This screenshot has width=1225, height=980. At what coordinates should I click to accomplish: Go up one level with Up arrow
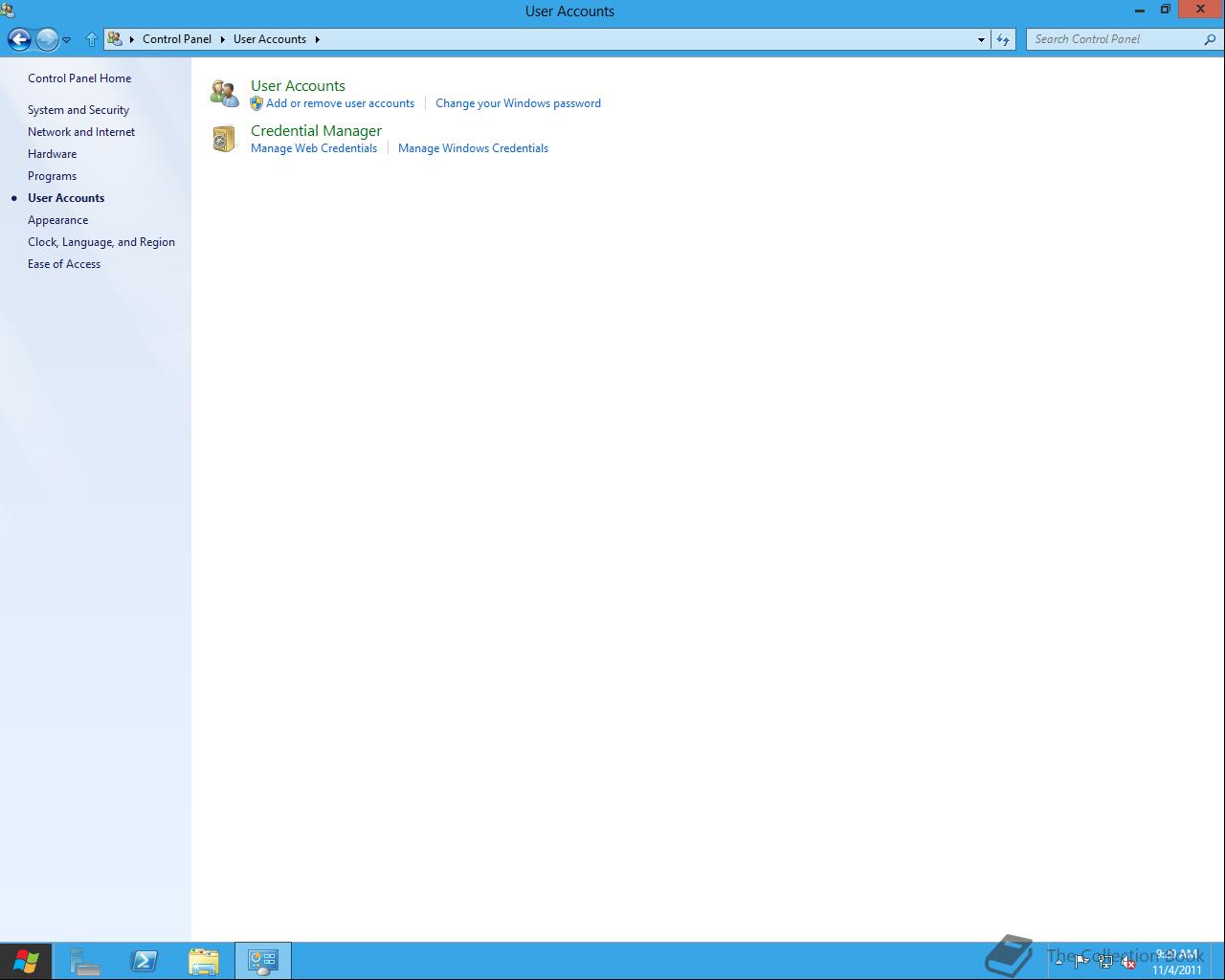[x=92, y=39]
